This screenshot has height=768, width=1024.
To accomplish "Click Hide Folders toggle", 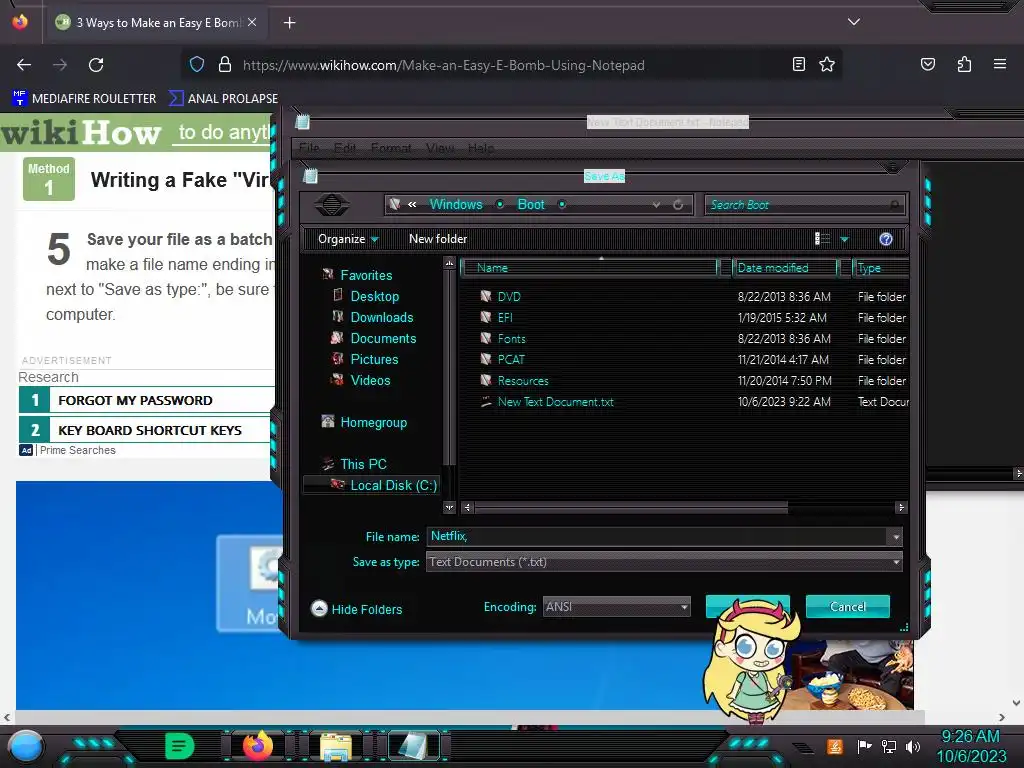I will click(x=357, y=609).
